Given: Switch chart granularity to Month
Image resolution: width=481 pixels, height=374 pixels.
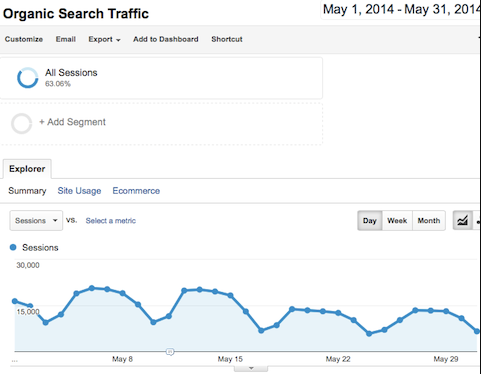Looking at the screenshot, I should click(429, 221).
